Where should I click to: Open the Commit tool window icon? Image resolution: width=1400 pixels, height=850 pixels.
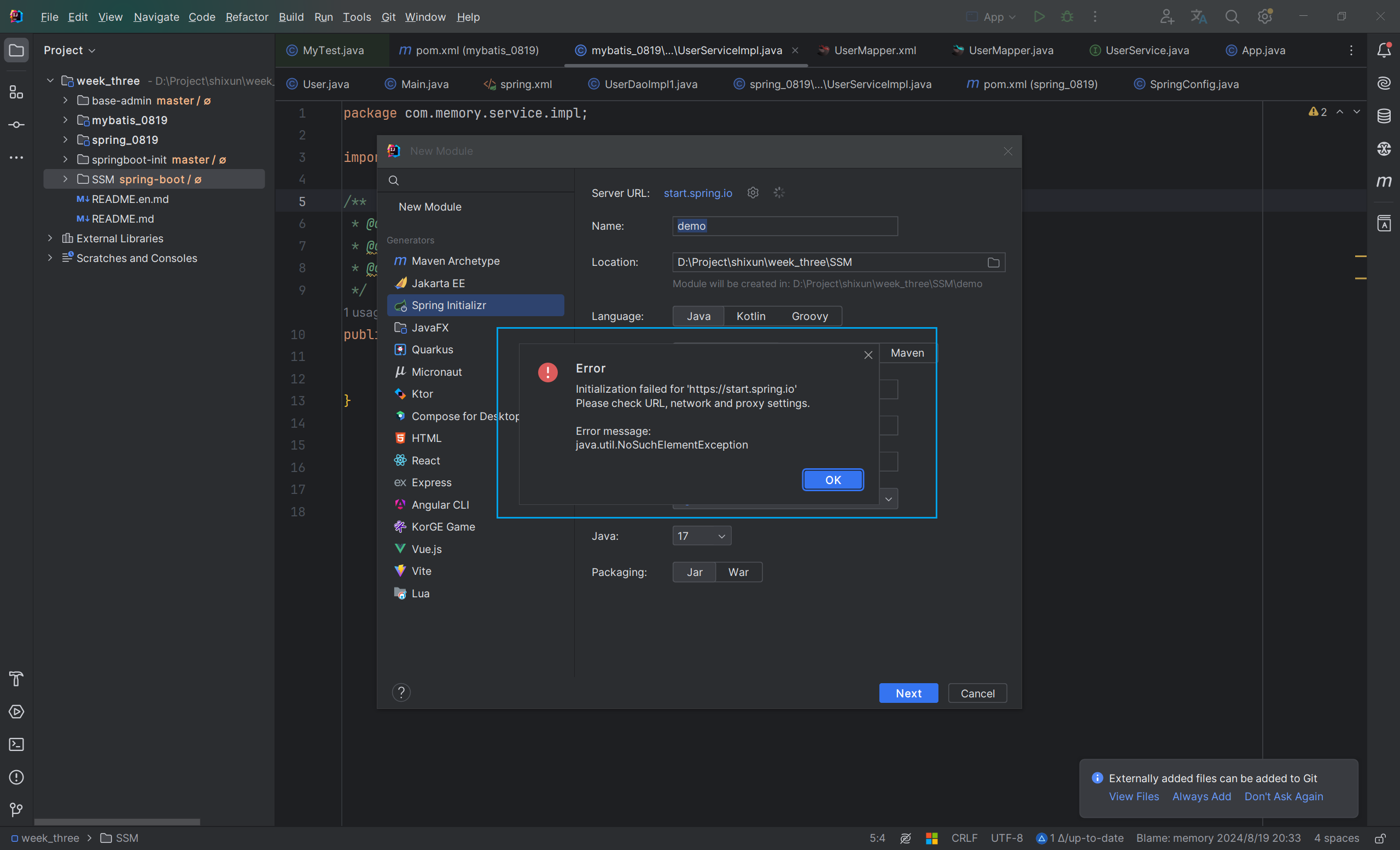tap(16, 124)
